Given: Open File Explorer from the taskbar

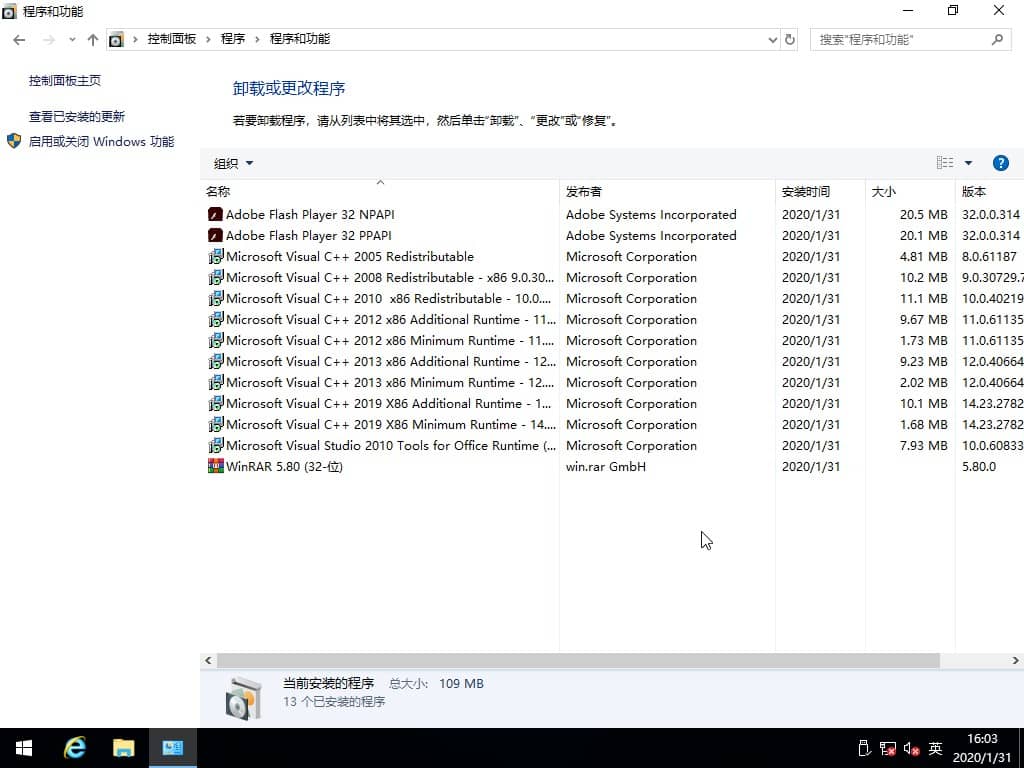Looking at the screenshot, I should 123,748.
